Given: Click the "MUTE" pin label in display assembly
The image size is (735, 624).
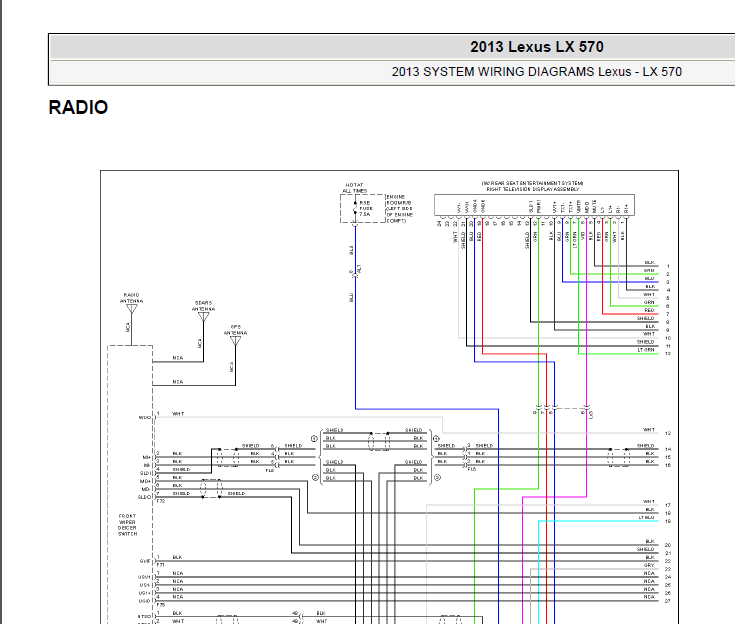Looking at the screenshot, I should click(594, 206).
